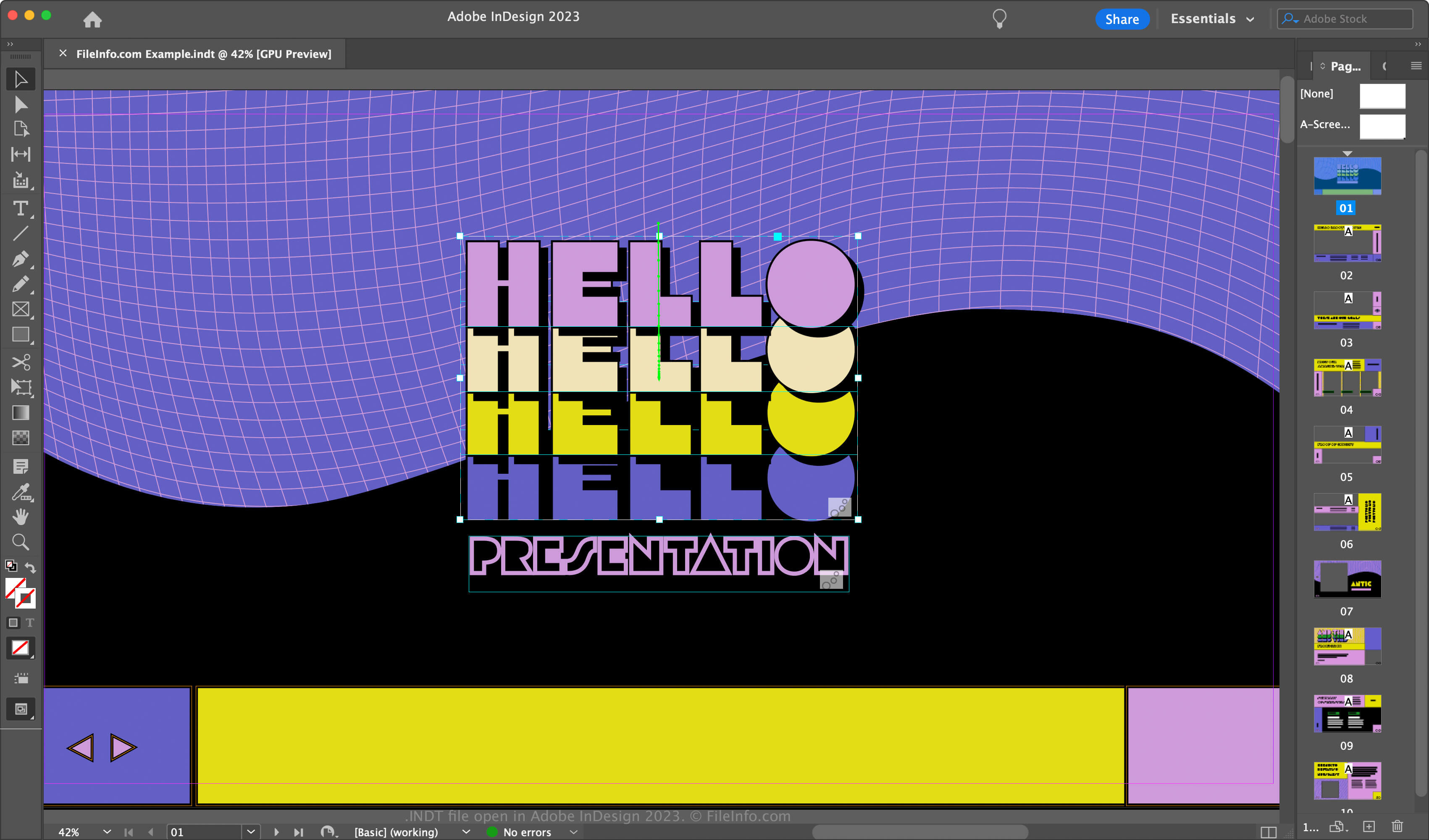Viewport: 1429px width, 840px height.
Task: Activate the Hand tool
Action: click(21, 517)
